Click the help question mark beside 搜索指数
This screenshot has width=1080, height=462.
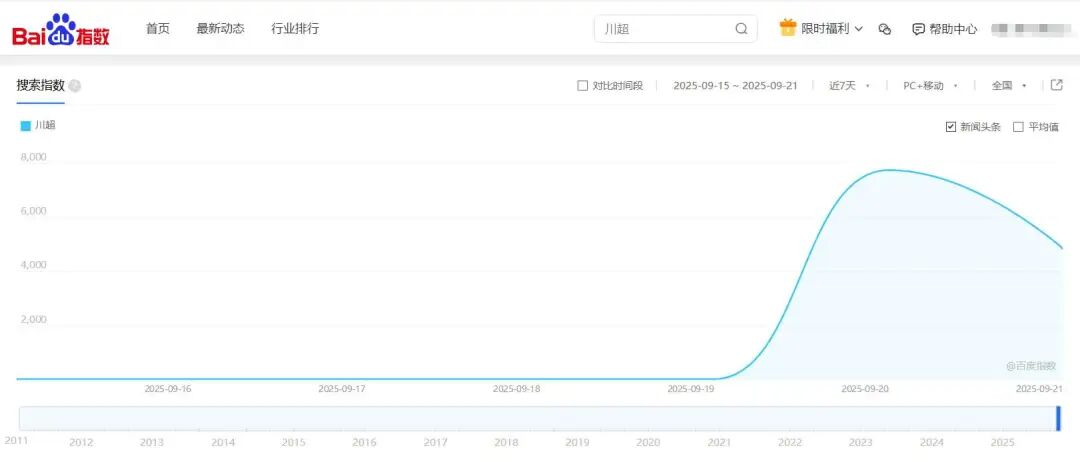coord(75,86)
